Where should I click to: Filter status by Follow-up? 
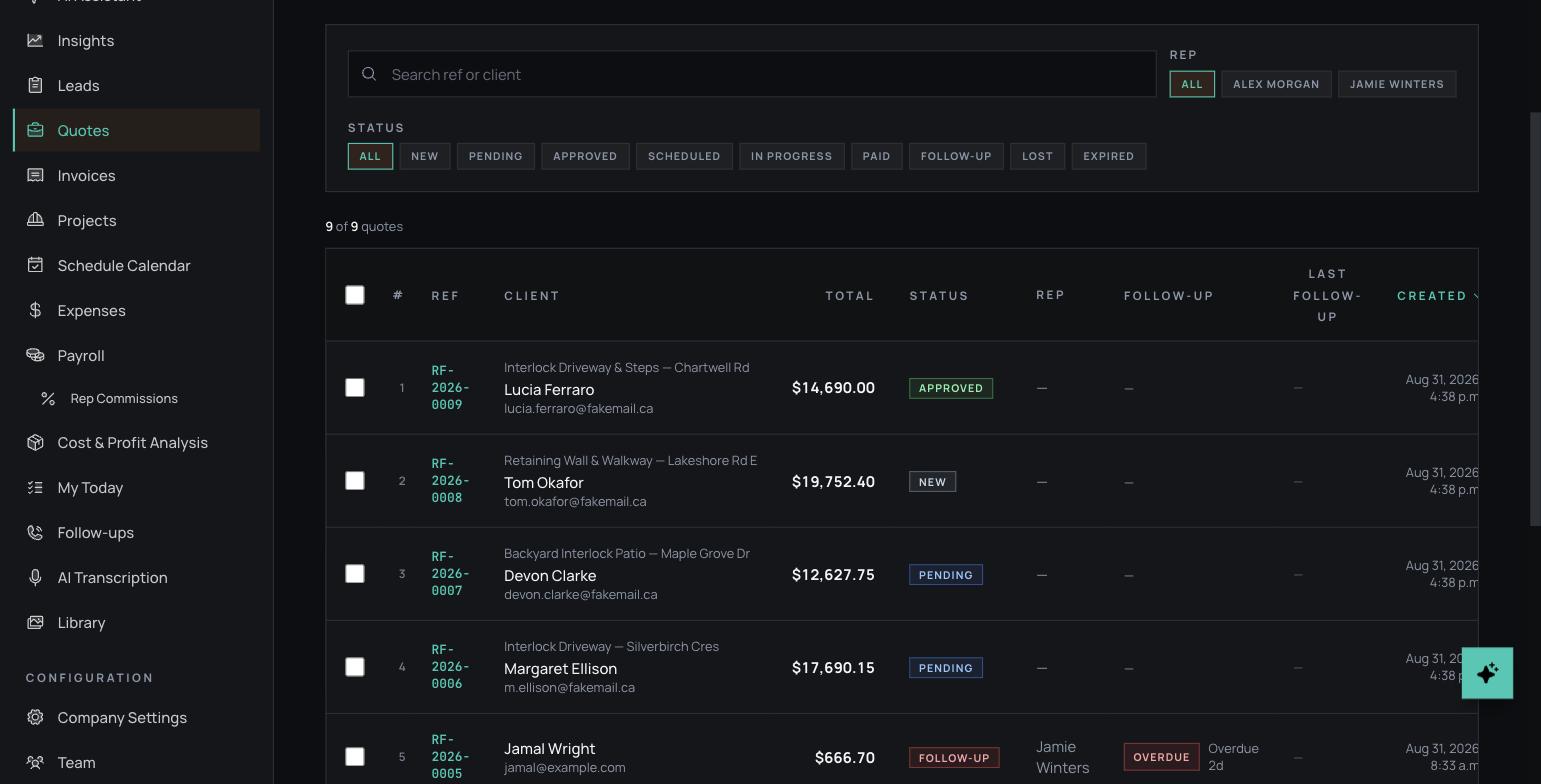tap(956, 156)
